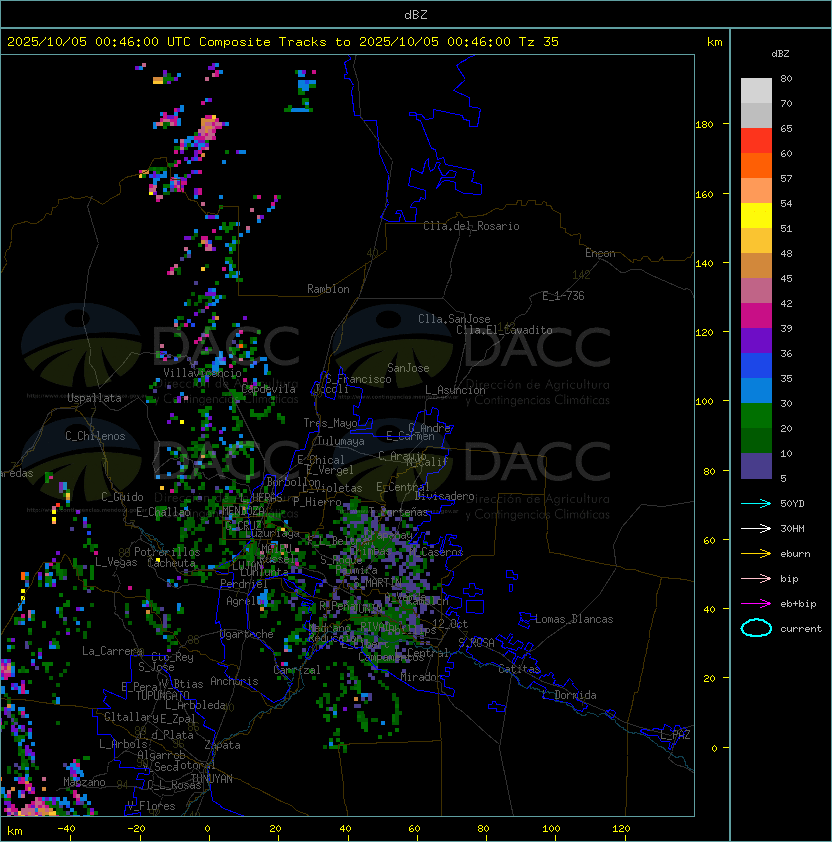Pick the gray 65–70 dBZ swatch
The image size is (832, 842).
coord(756,115)
